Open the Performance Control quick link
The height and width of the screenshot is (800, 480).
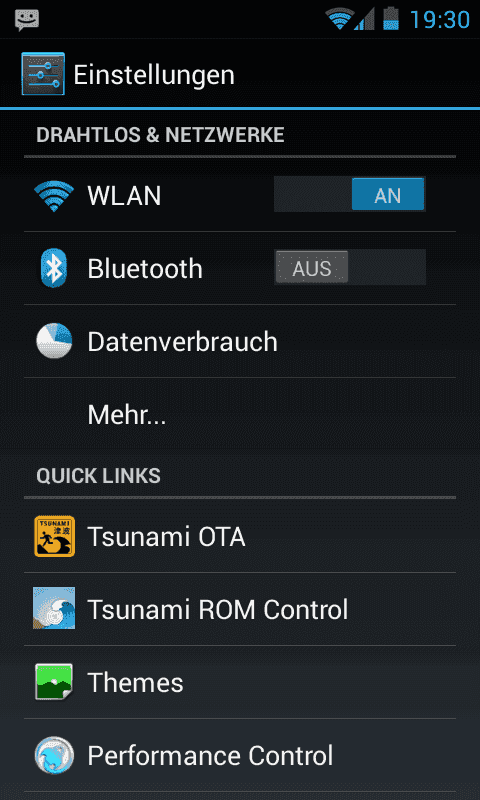pos(240,756)
